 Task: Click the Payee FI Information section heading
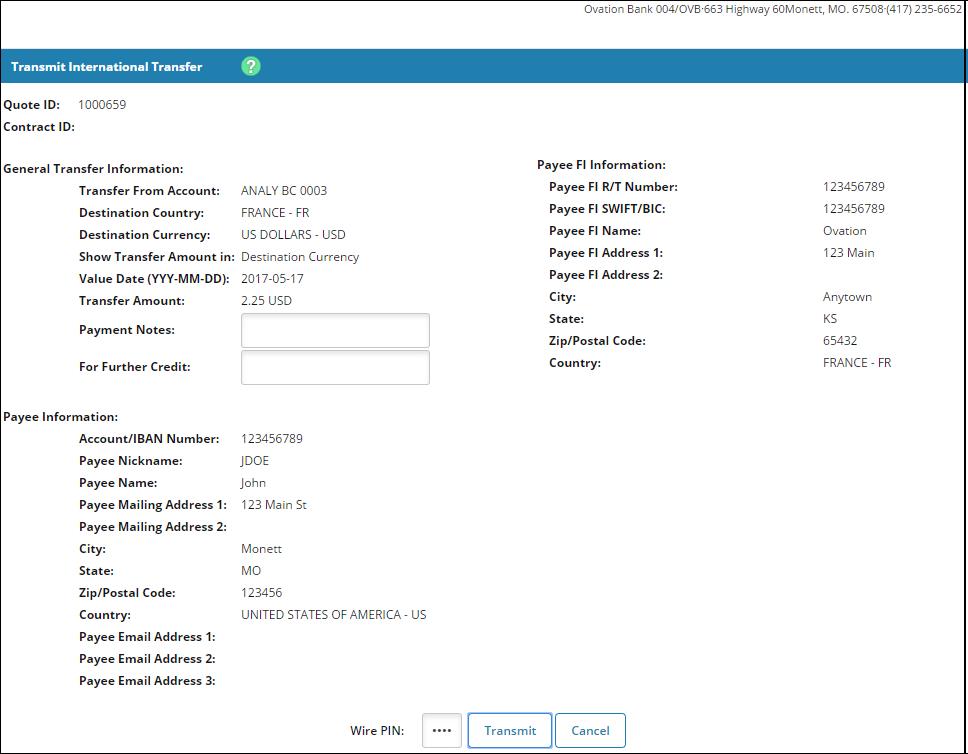(601, 165)
